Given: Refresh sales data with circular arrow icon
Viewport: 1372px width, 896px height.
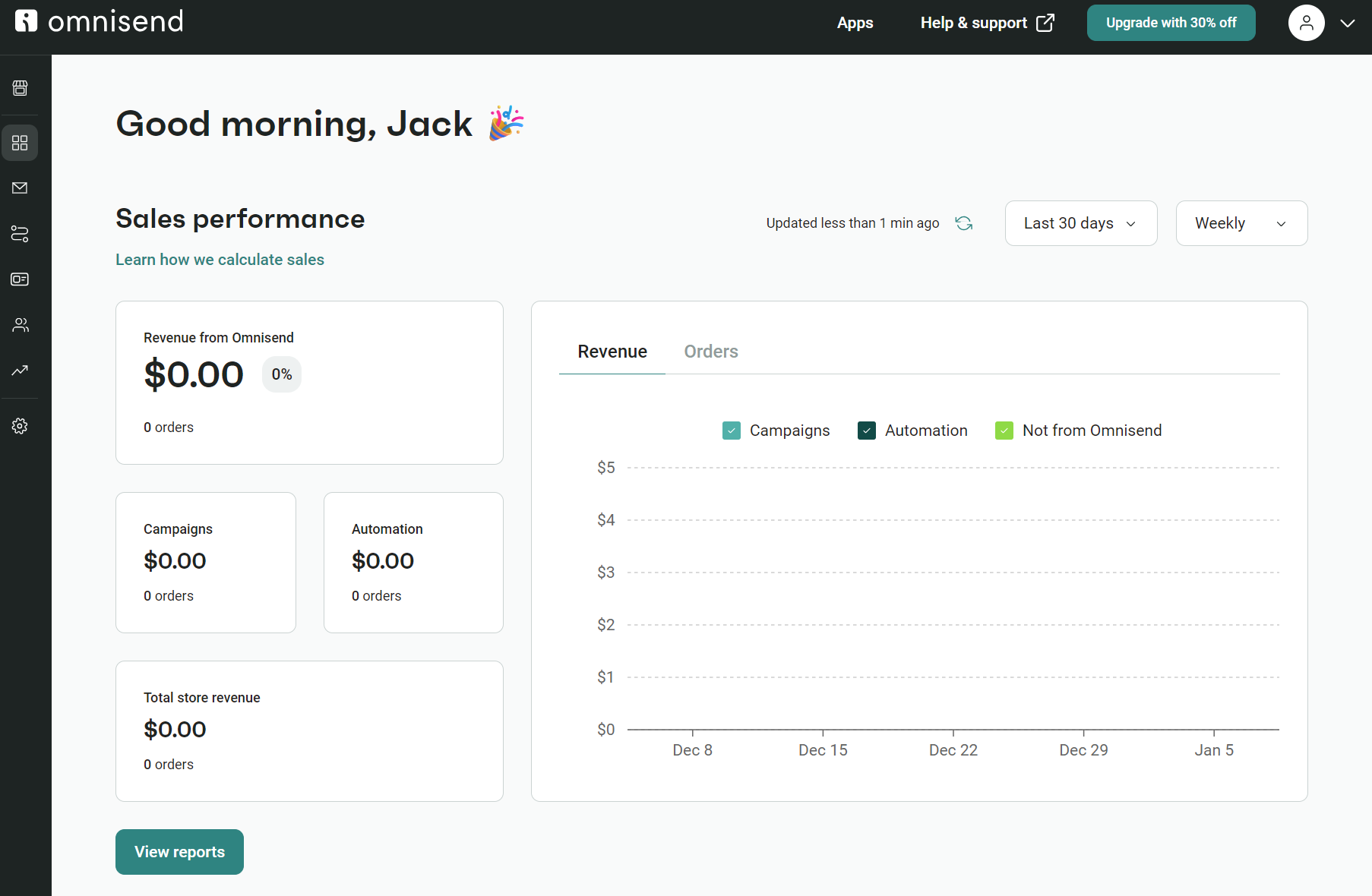Looking at the screenshot, I should [963, 222].
